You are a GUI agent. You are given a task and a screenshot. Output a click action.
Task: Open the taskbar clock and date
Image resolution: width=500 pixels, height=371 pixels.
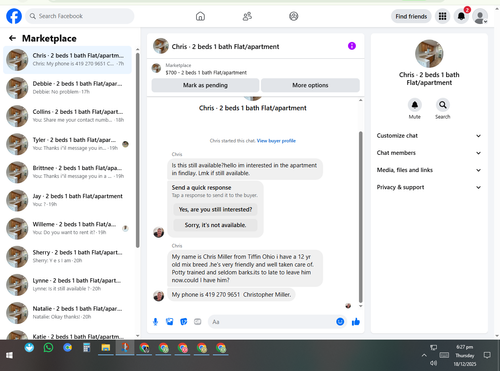(x=465, y=355)
